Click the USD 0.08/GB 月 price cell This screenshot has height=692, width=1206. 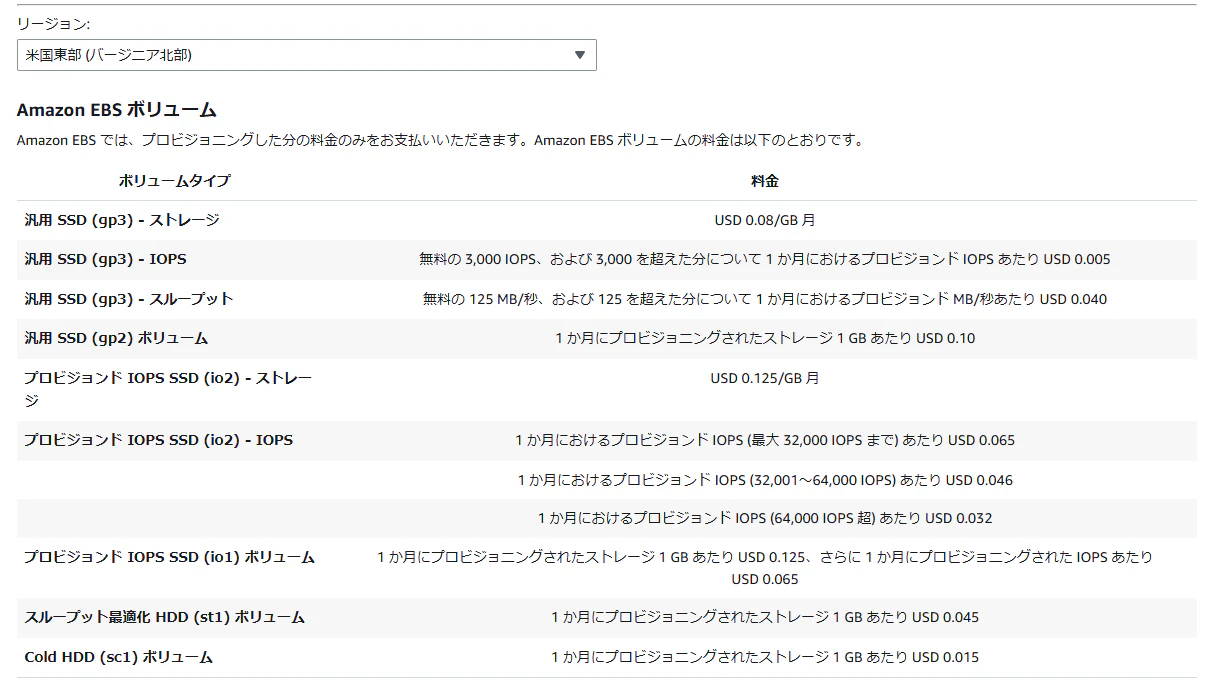coord(765,220)
